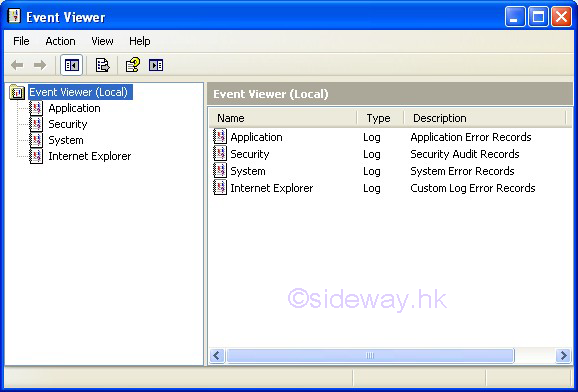Image resolution: width=578 pixels, height=392 pixels.
Task: Click Log type cell in Internet Explorer row
Action: pyautogui.click(x=372, y=188)
